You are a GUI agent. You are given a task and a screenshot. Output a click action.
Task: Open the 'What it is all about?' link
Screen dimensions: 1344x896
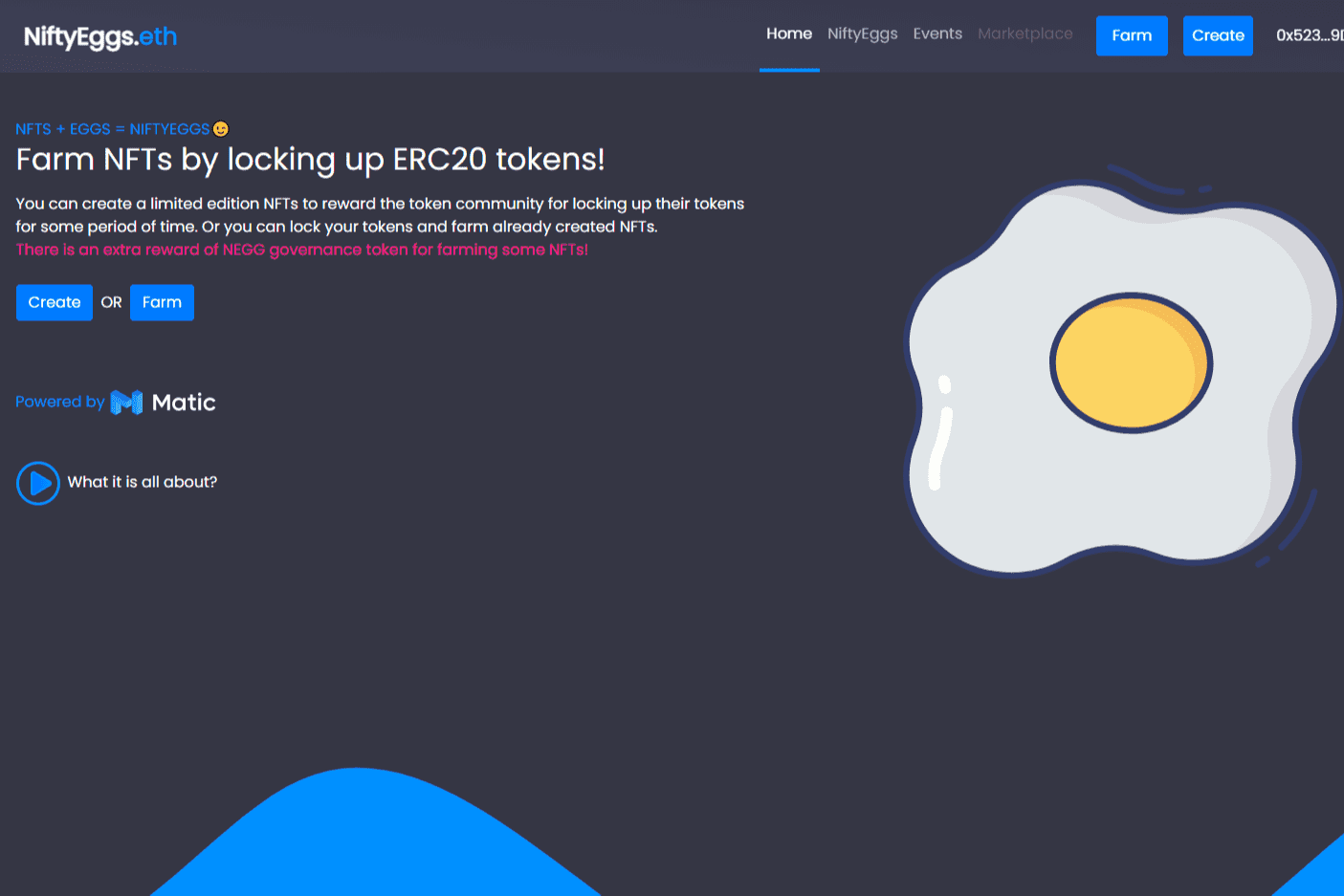click(x=142, y=482)
